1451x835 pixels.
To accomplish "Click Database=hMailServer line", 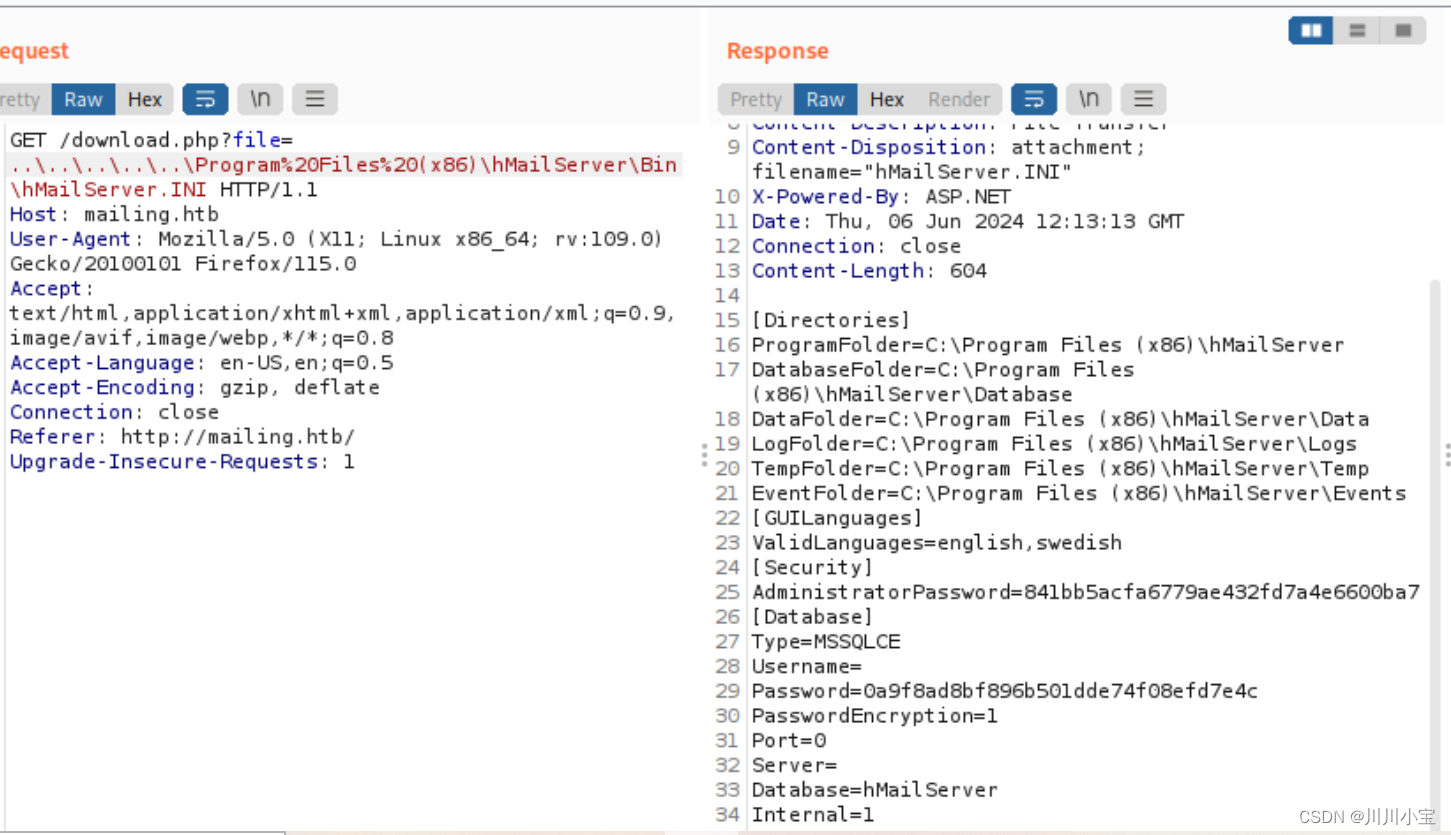I will point(875,790).
